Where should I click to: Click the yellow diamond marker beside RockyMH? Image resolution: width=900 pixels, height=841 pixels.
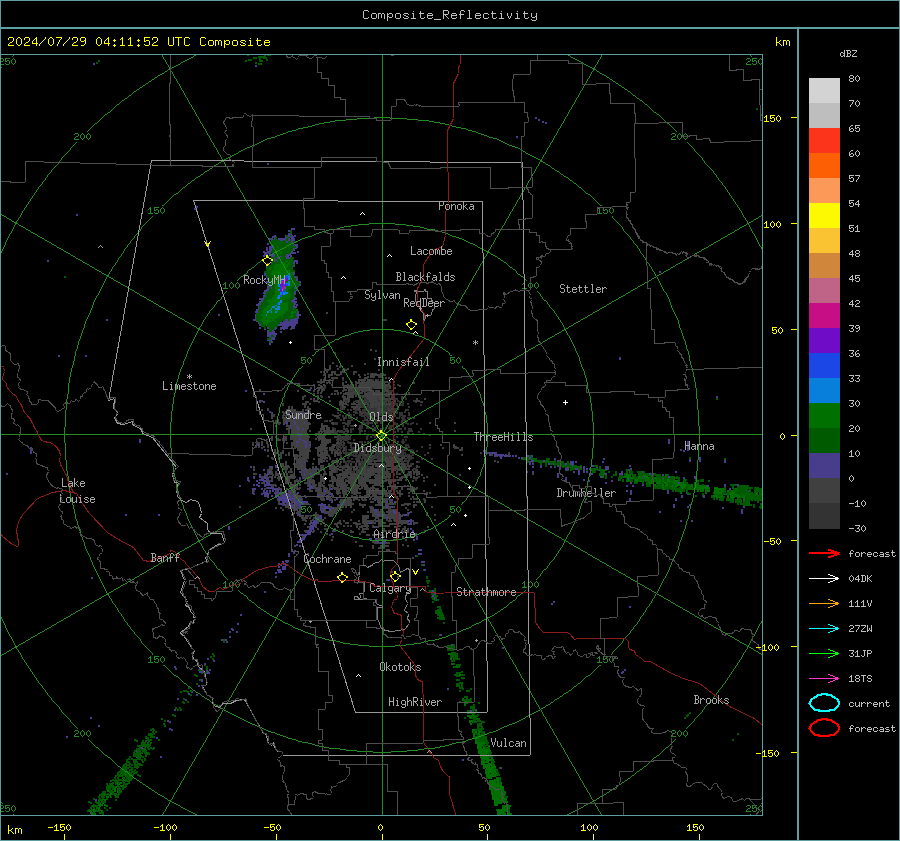click(267, 261)
